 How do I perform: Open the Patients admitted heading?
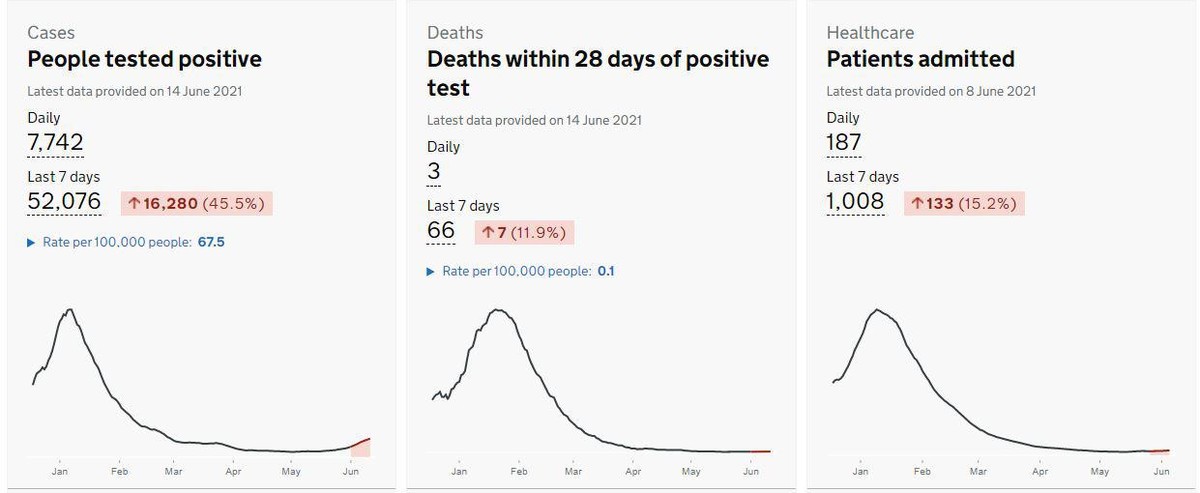point(920,59)
